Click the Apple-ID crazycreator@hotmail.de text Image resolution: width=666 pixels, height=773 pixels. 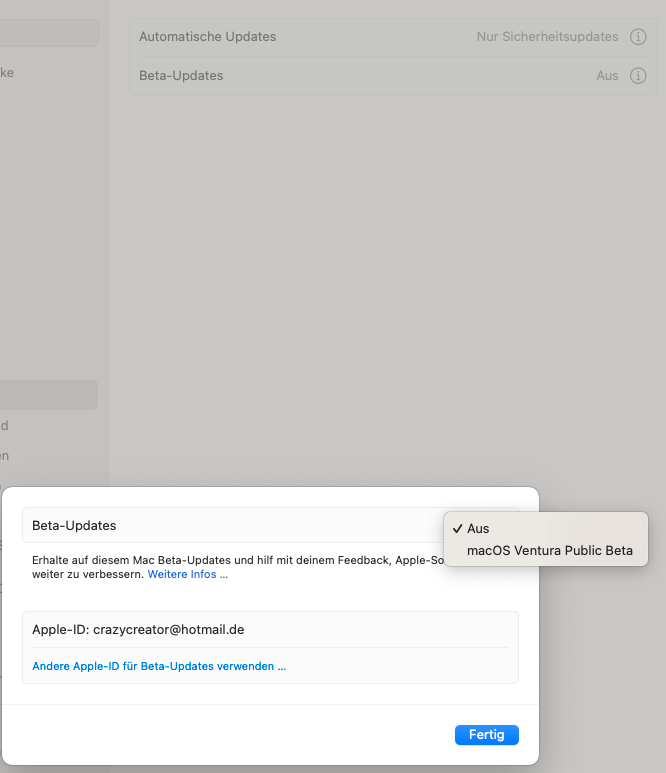138,630
